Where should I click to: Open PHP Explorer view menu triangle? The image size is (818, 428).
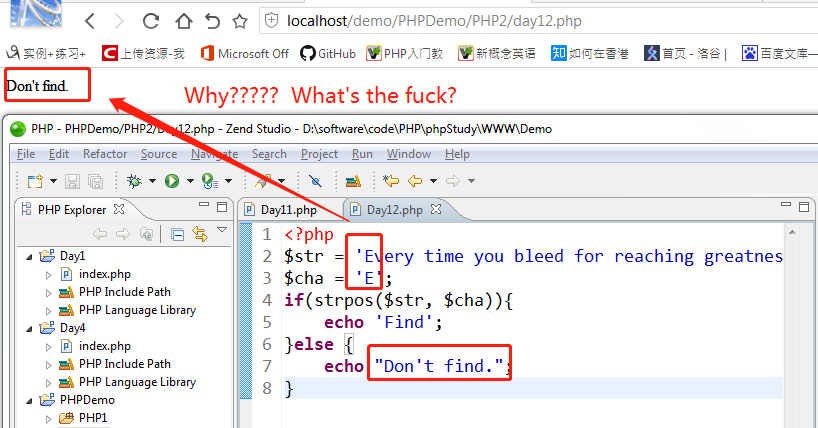tap(222, 230)
